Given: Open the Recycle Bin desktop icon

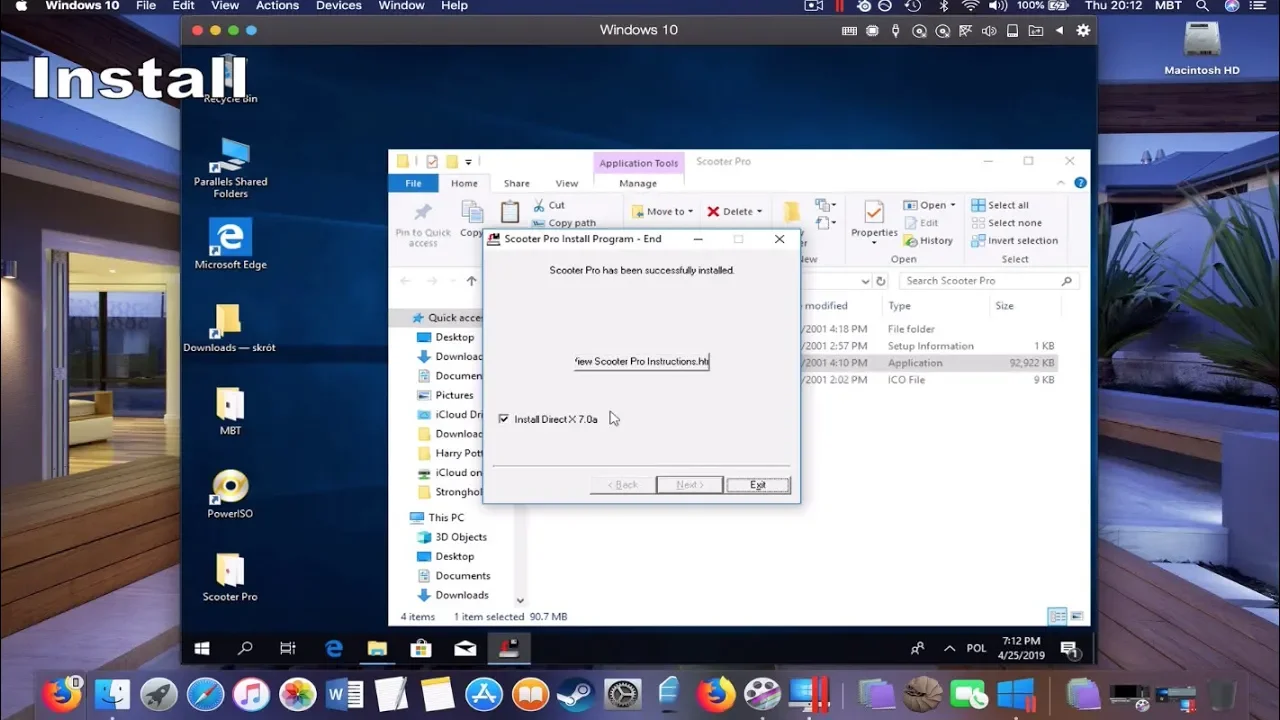Looking at the screenshot, I should pyautogui.click(x=230, y=80).
